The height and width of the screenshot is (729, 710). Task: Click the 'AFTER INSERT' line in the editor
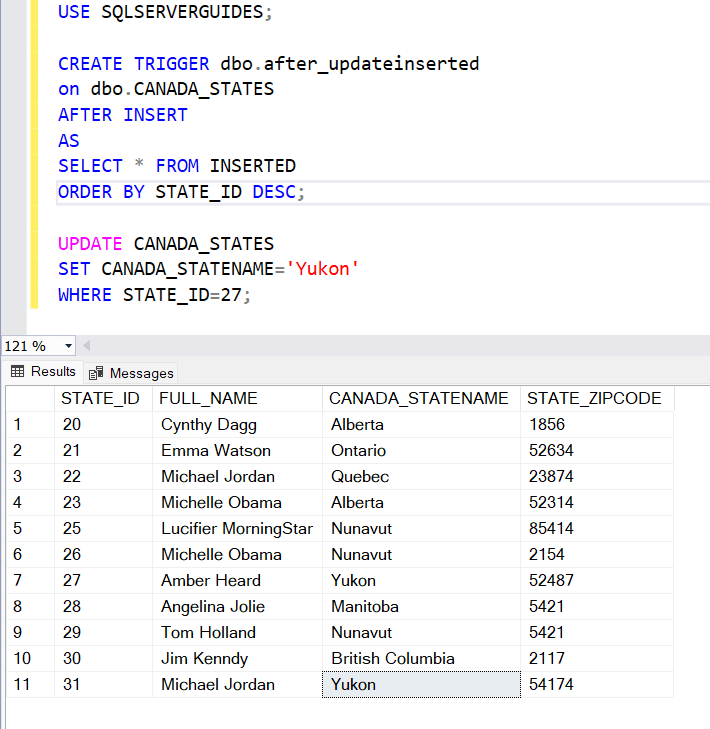pos(123,115)
